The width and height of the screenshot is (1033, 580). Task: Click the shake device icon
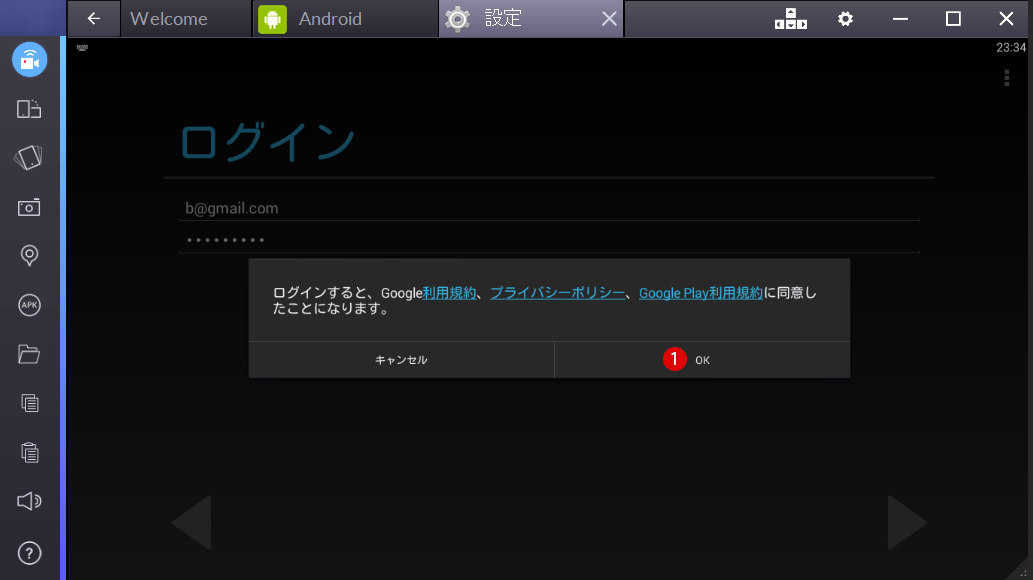29,158
